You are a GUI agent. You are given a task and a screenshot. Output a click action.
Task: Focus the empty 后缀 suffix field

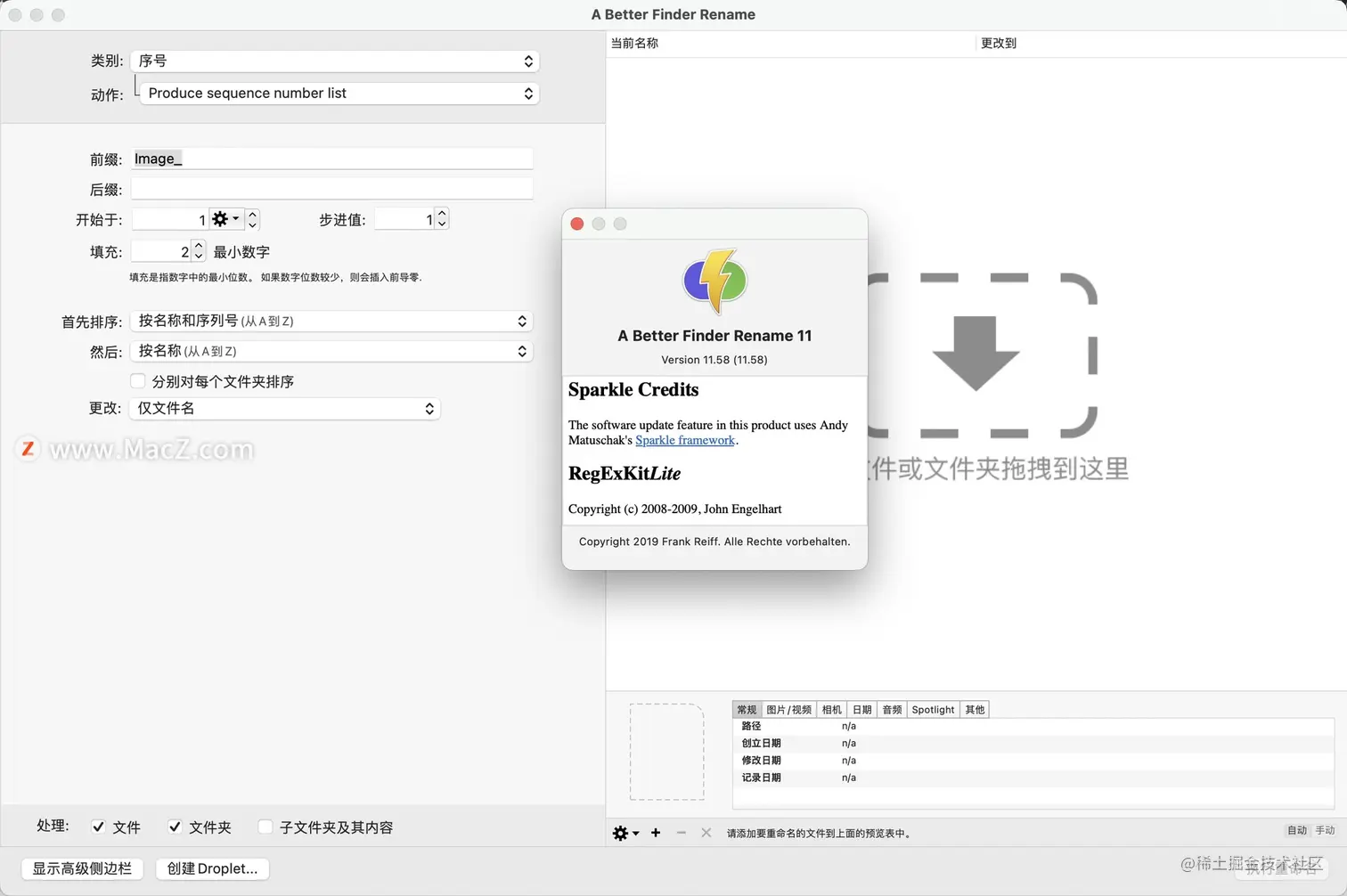tap(332, 189)
